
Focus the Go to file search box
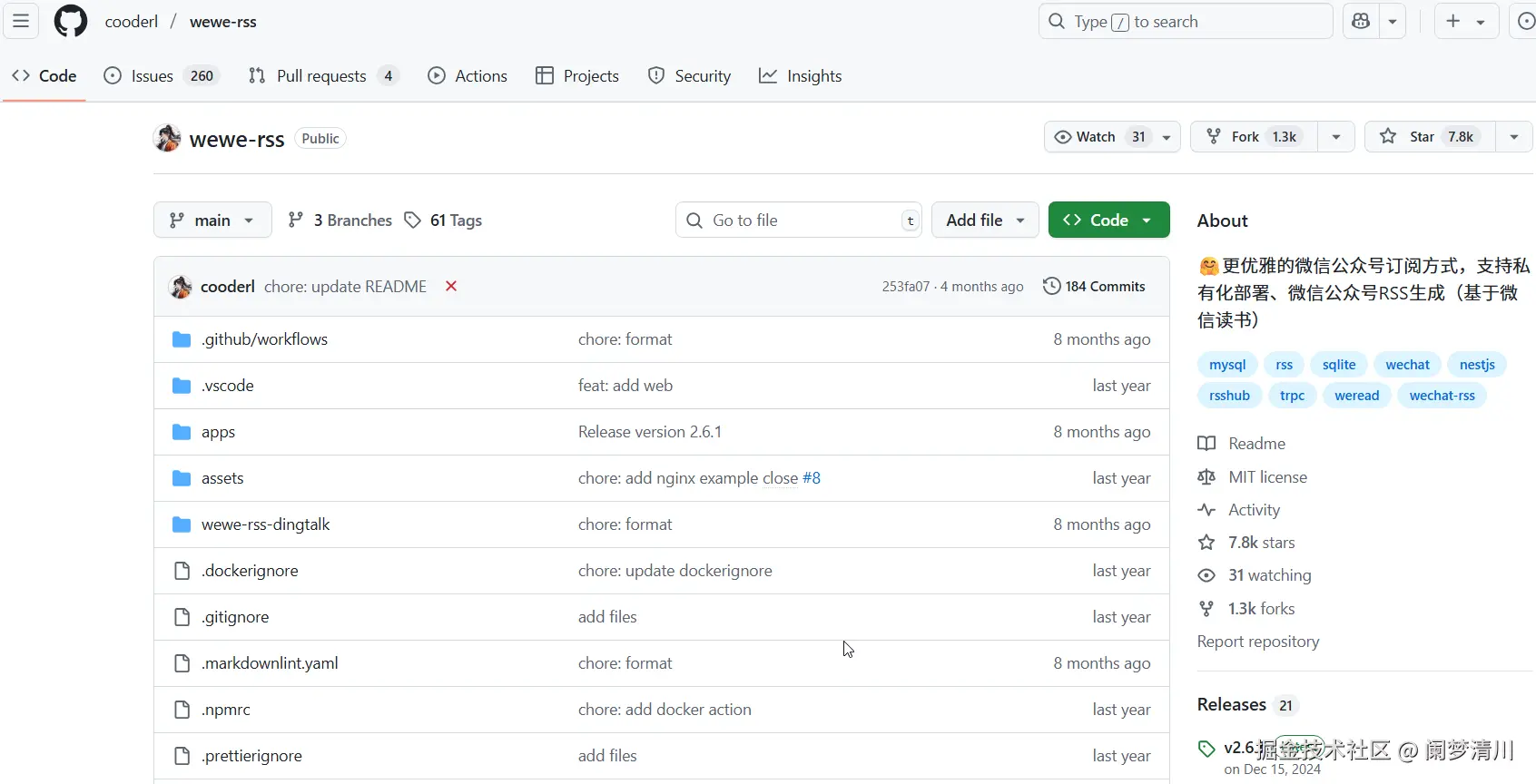click(x=799, y=220)
